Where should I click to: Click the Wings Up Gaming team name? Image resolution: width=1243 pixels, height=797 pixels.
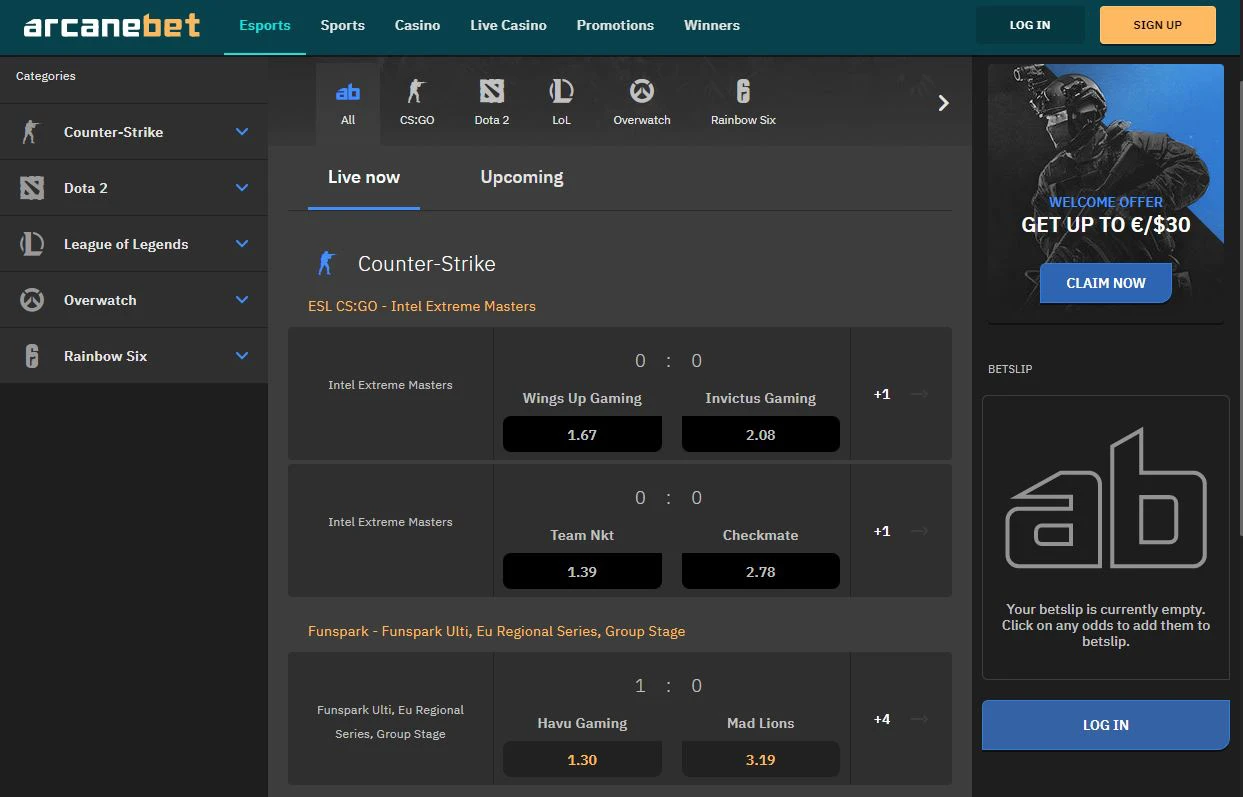click(x=582, y=398)
